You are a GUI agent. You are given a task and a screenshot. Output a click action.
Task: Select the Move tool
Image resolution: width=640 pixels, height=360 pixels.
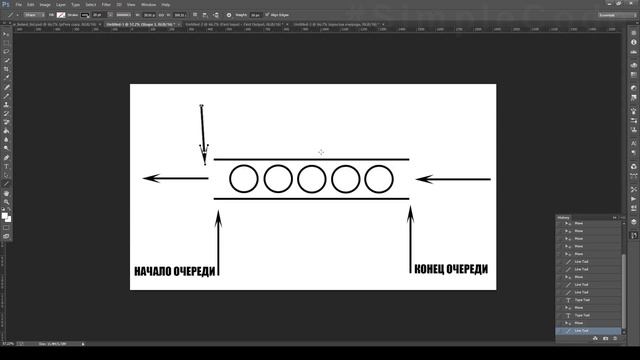tap(6, 34)
